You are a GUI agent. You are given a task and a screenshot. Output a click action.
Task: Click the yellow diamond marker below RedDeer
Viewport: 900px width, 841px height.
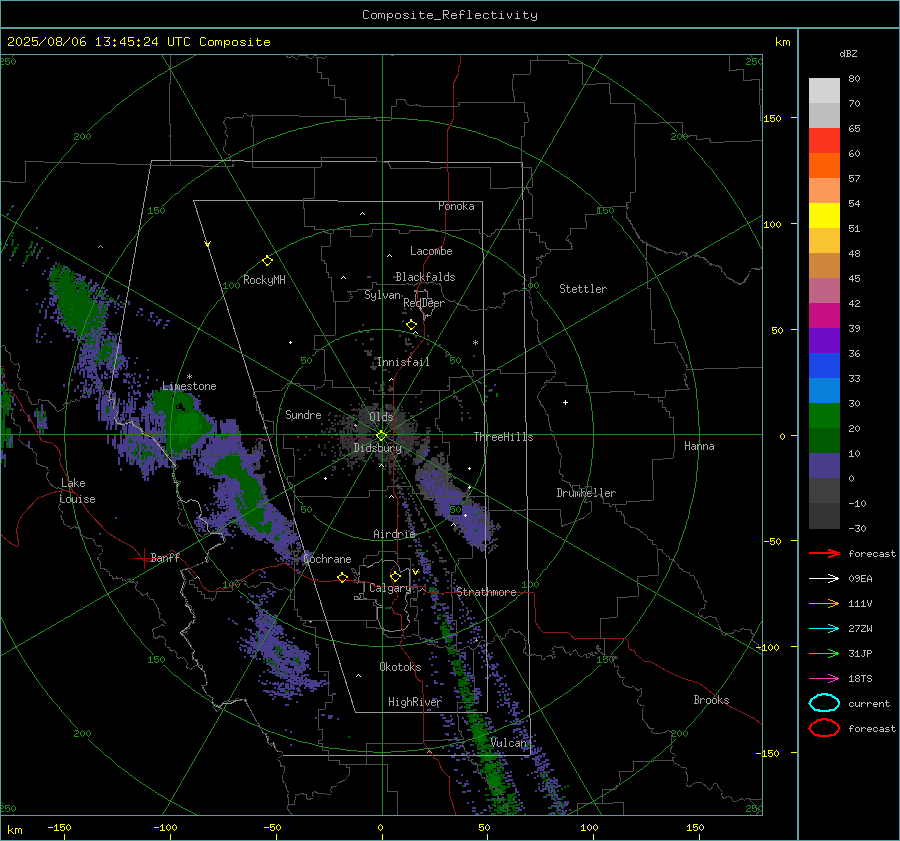click(x=411, y=325)
